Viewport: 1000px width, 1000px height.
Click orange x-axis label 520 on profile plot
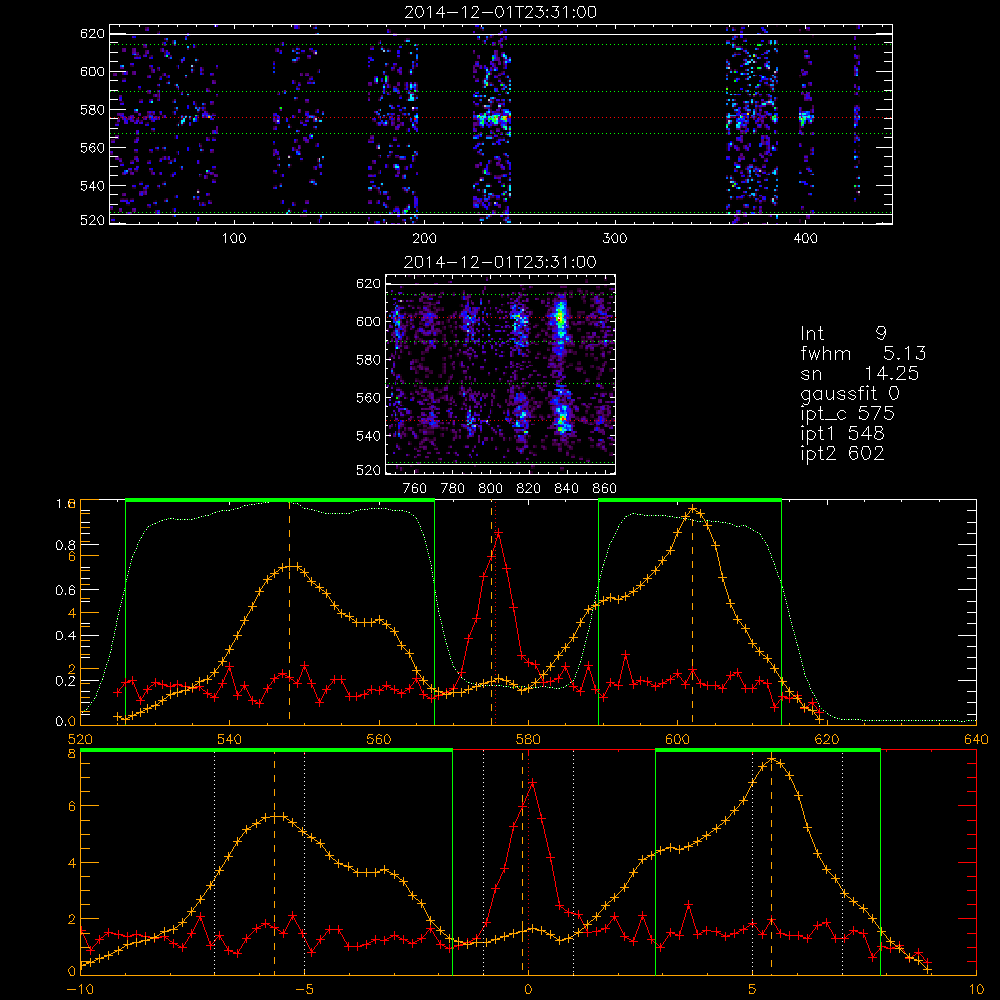pyautogui.click(x=80, y=739)
